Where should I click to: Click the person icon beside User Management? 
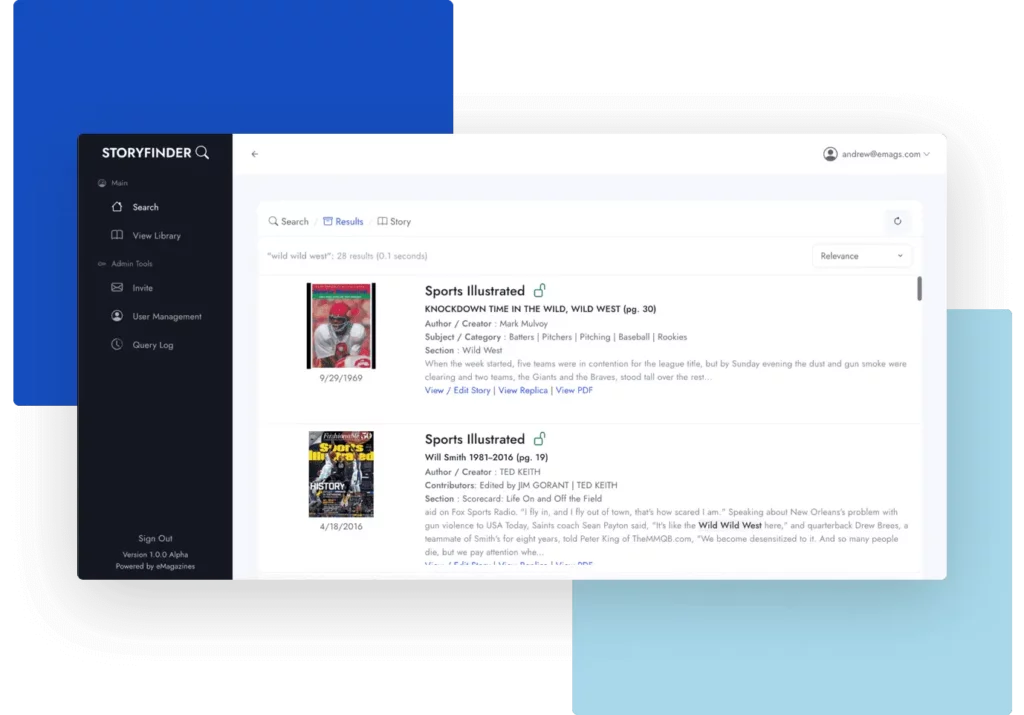pyautogui.click(x=117, y=316)
